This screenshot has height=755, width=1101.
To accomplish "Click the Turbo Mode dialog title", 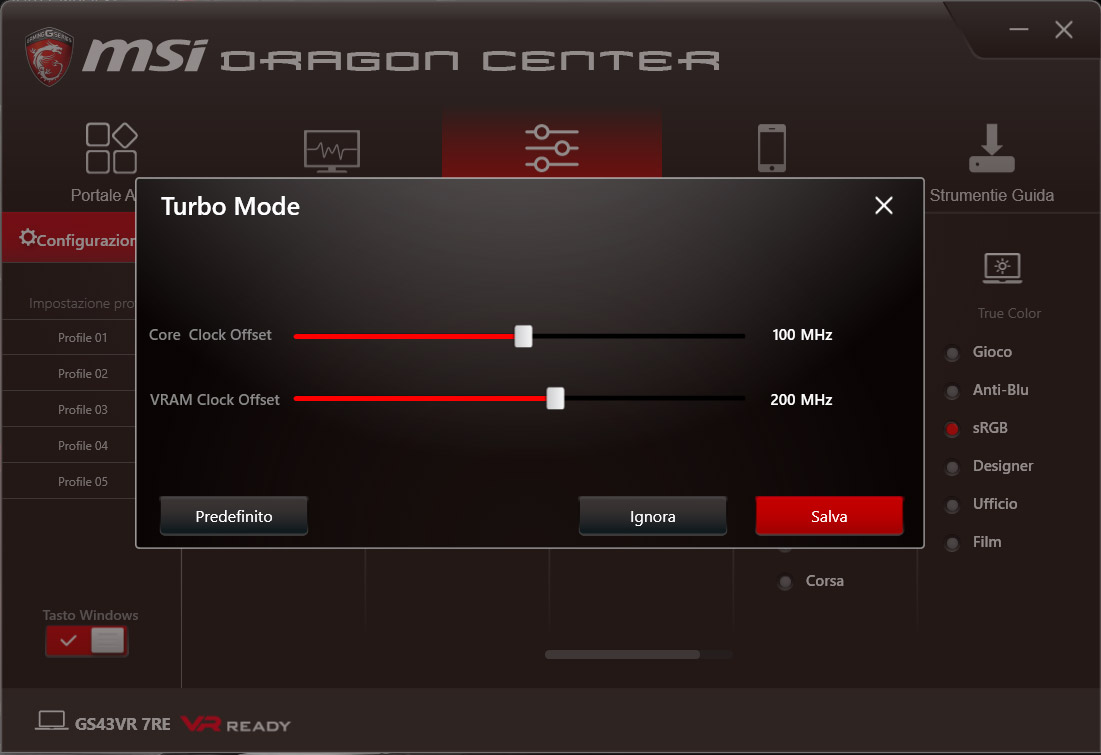I will point(230,206).
